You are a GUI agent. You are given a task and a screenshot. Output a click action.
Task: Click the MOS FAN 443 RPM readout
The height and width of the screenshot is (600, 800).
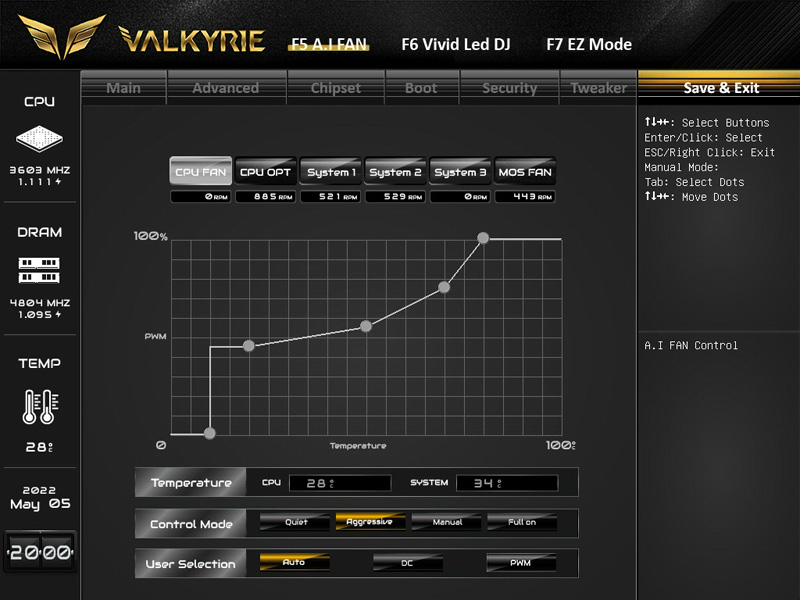click(525, 196)
